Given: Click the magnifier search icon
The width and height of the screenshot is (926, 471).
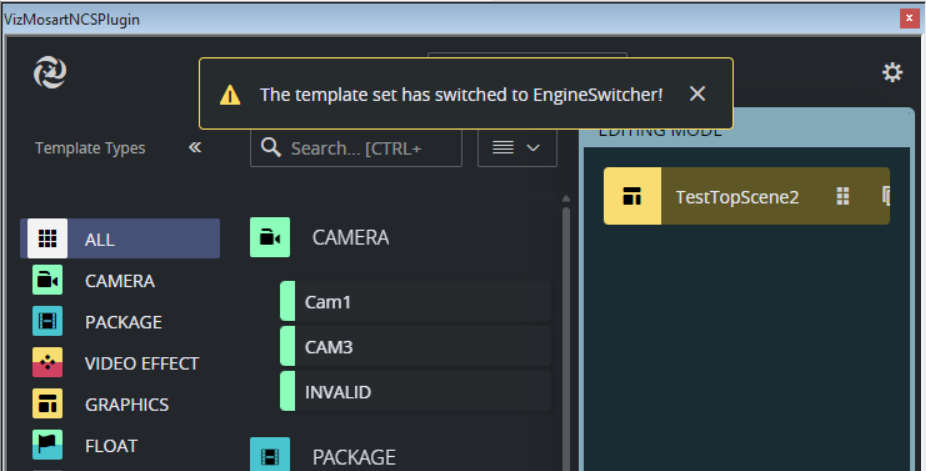Looking at the screenshot, I should pos(270,148).
